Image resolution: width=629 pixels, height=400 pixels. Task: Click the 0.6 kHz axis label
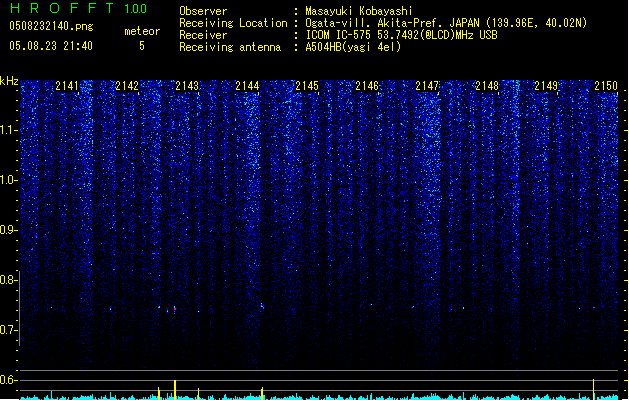tap(9, 380)
